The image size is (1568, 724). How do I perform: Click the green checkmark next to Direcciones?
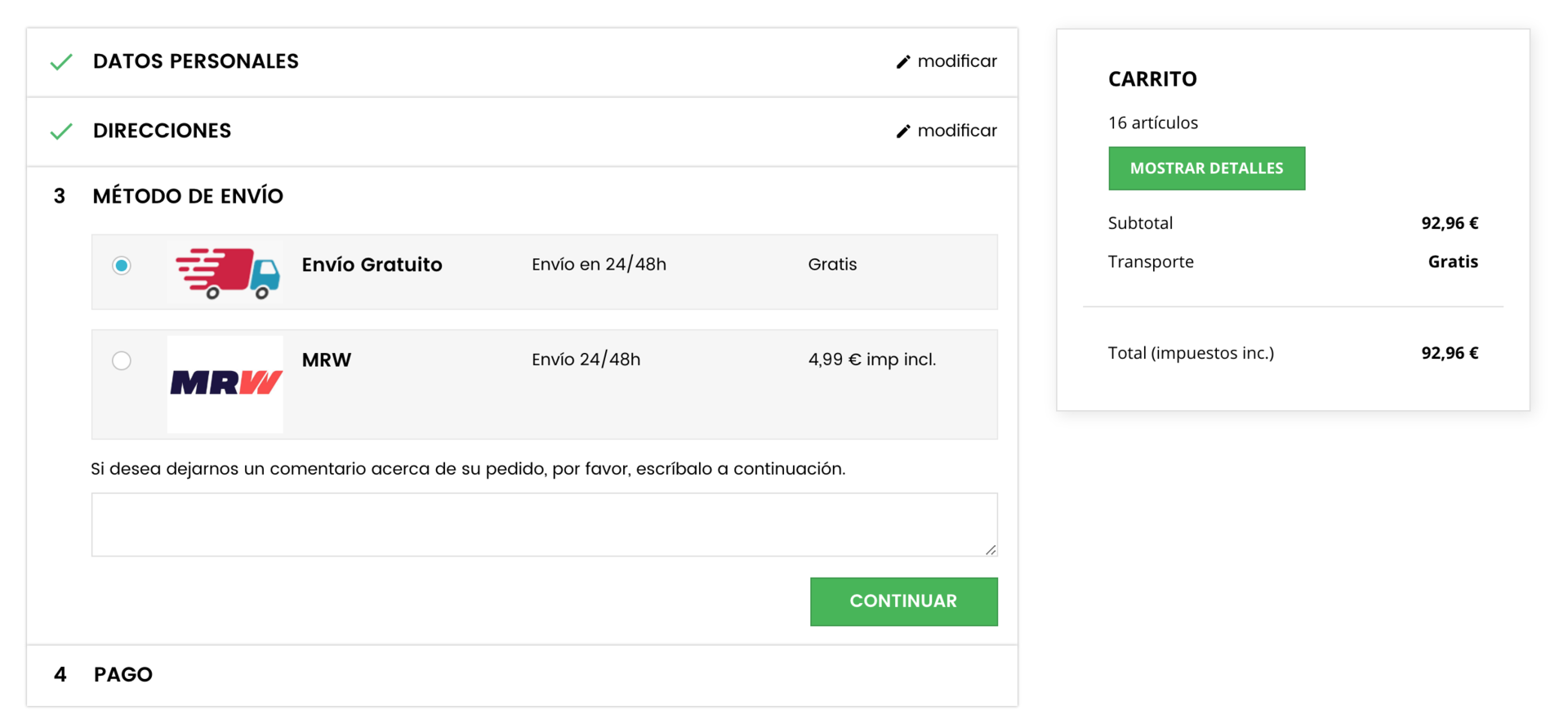(x=61, y=132)
